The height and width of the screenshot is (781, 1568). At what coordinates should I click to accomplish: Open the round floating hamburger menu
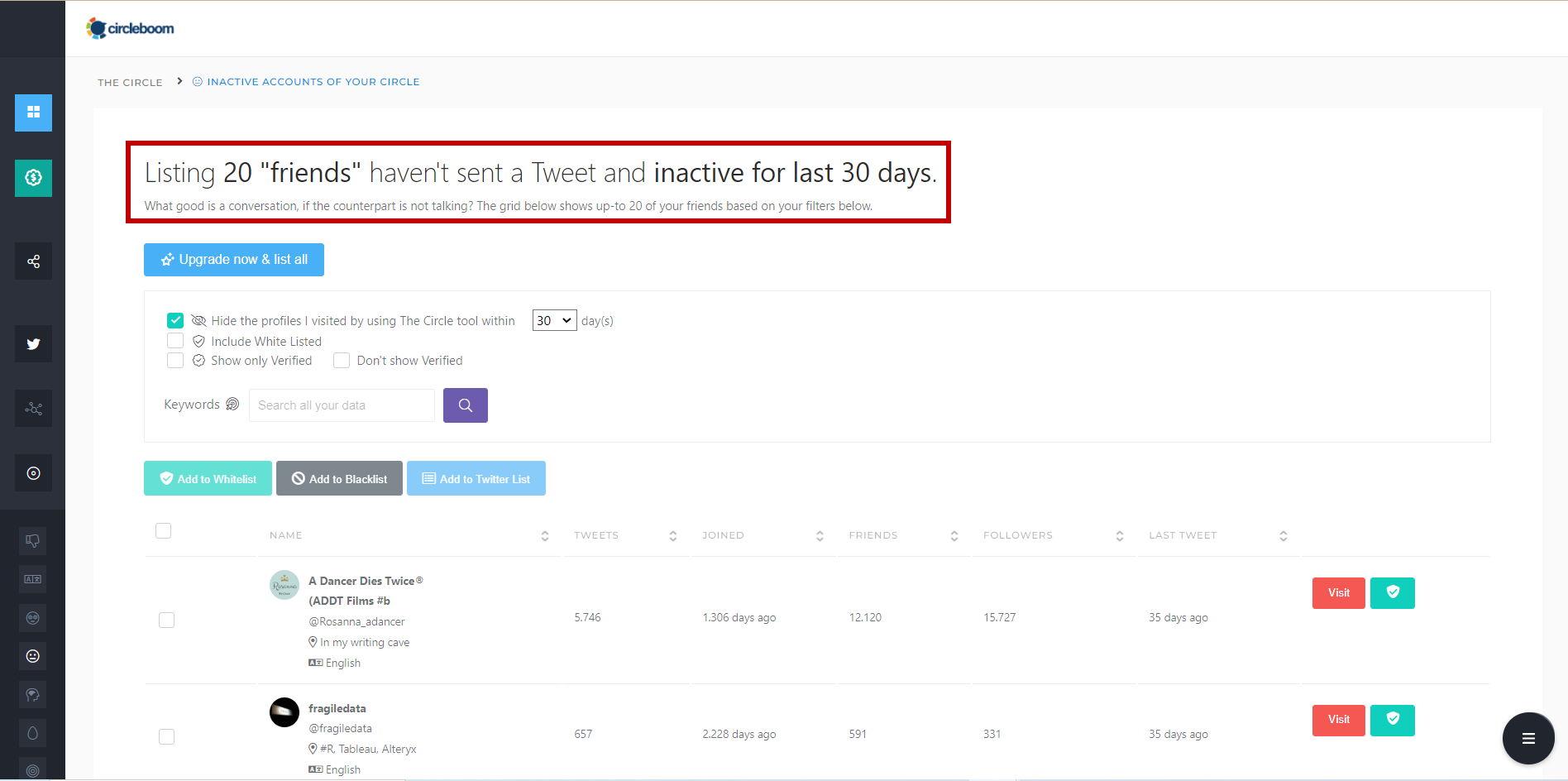coord(1527,738)
